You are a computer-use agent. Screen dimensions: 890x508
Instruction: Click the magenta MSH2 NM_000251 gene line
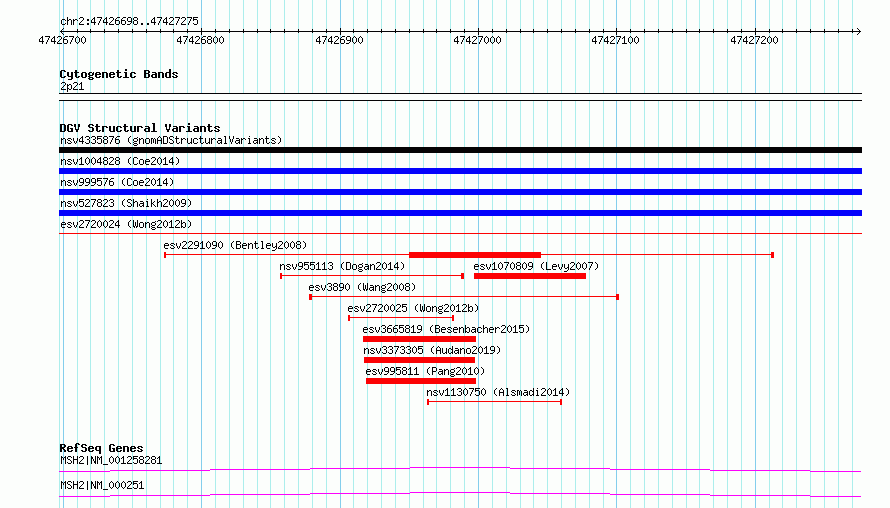(x=460, y=494)
